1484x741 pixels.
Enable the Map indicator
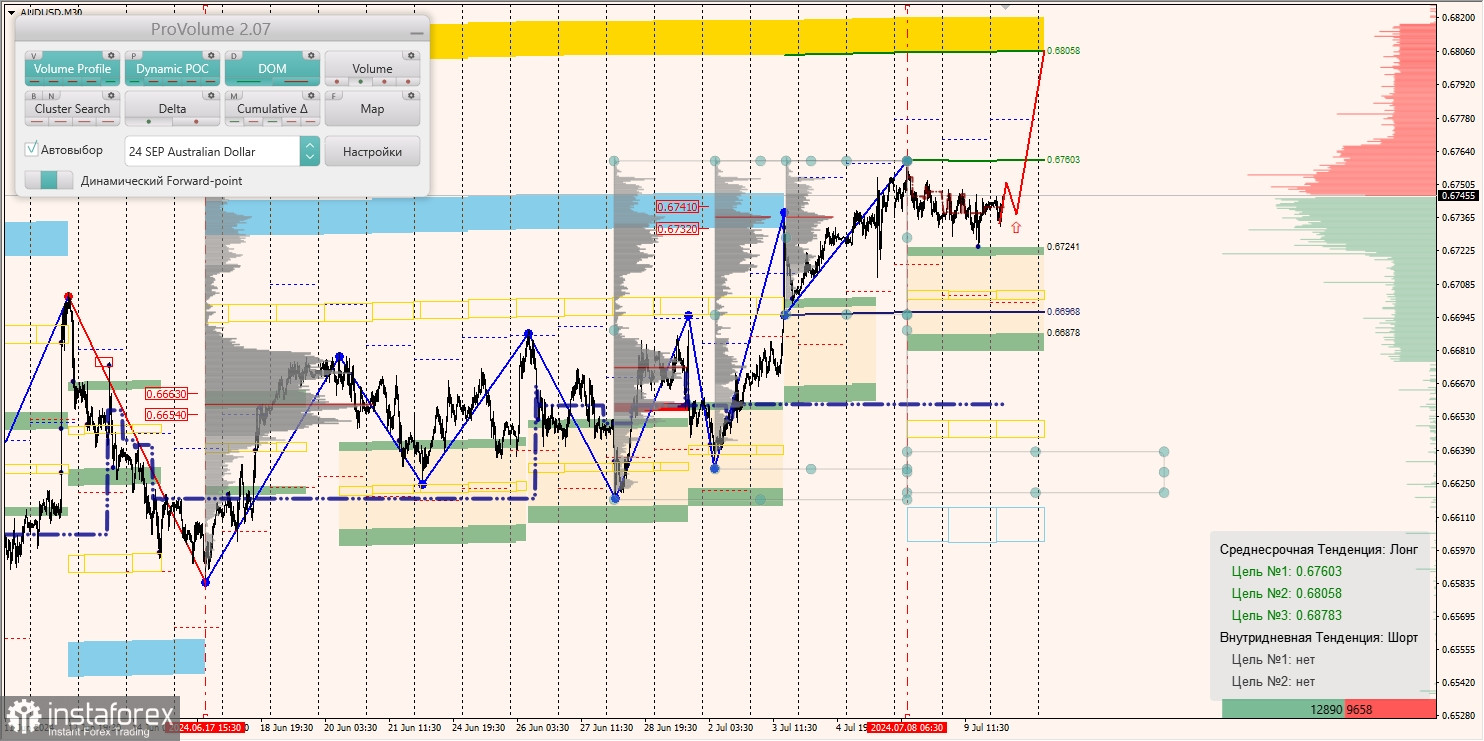pos(372,109)
